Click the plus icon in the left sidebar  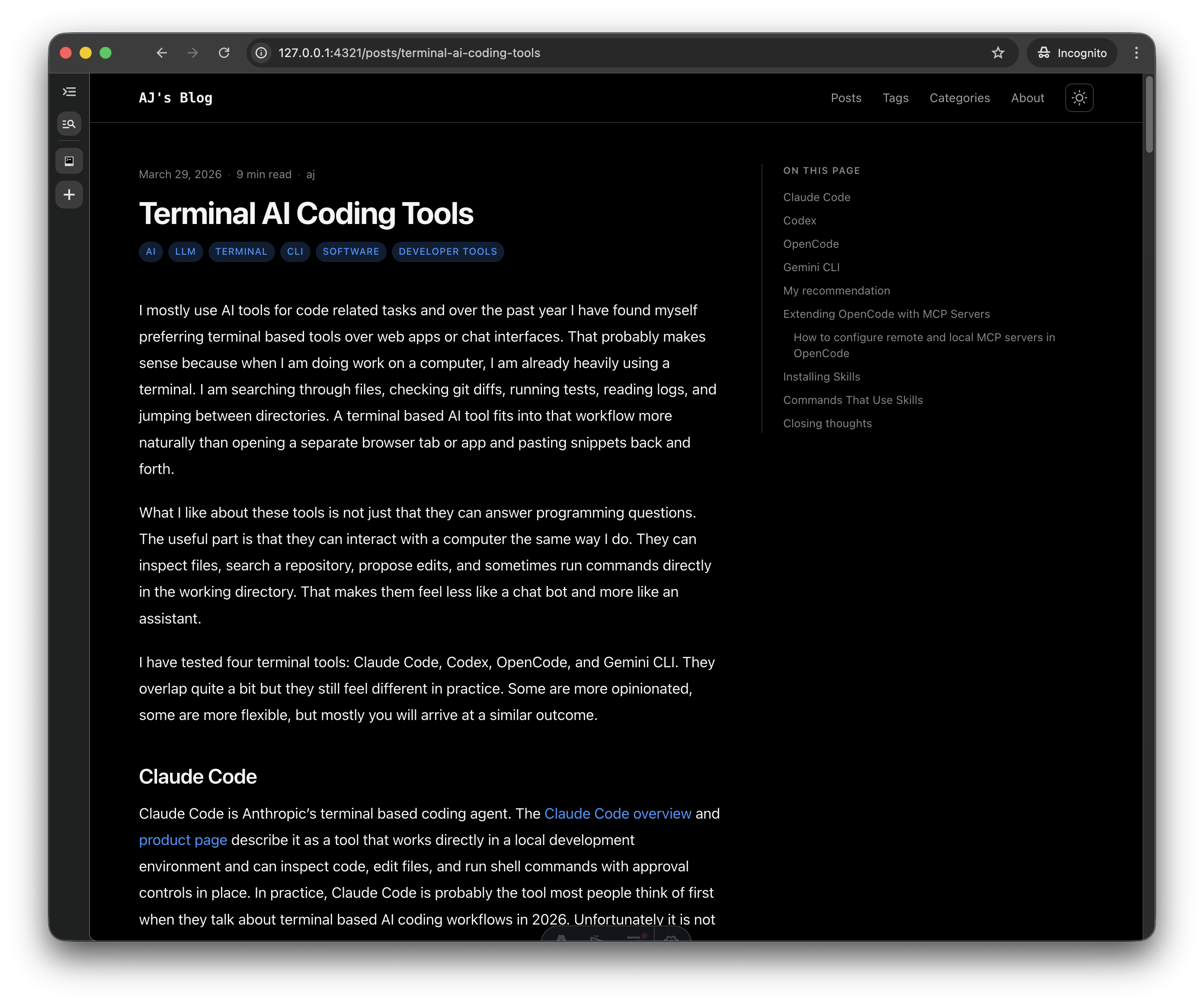pos(69,194)
